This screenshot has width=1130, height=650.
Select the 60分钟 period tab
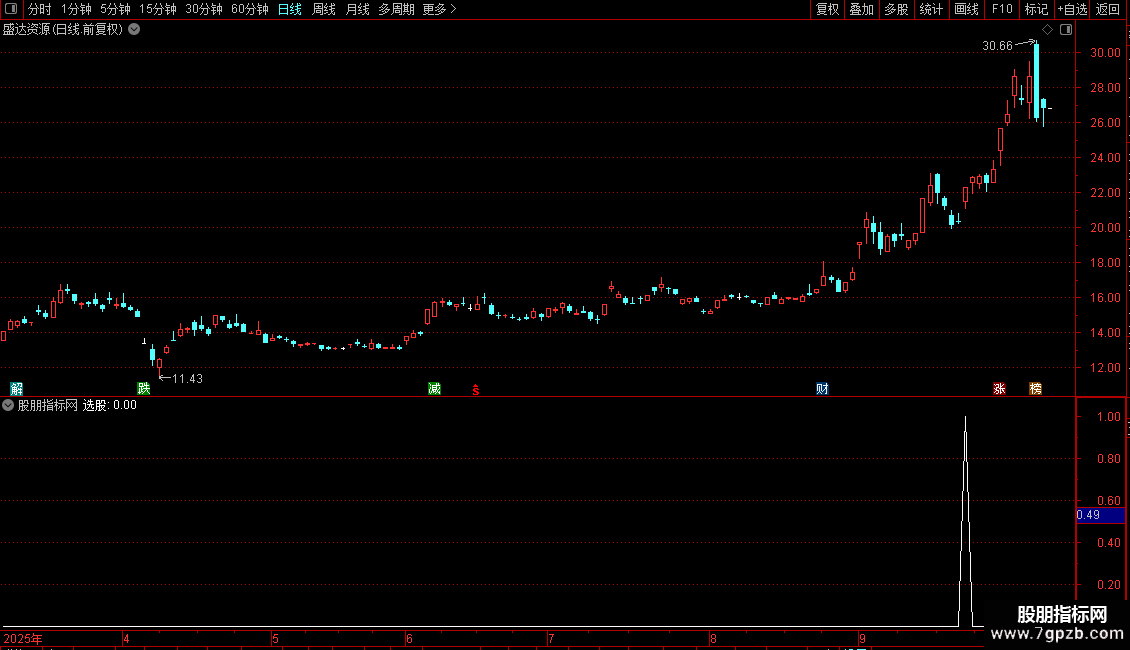pyautogui.click(x=249, y=9)
